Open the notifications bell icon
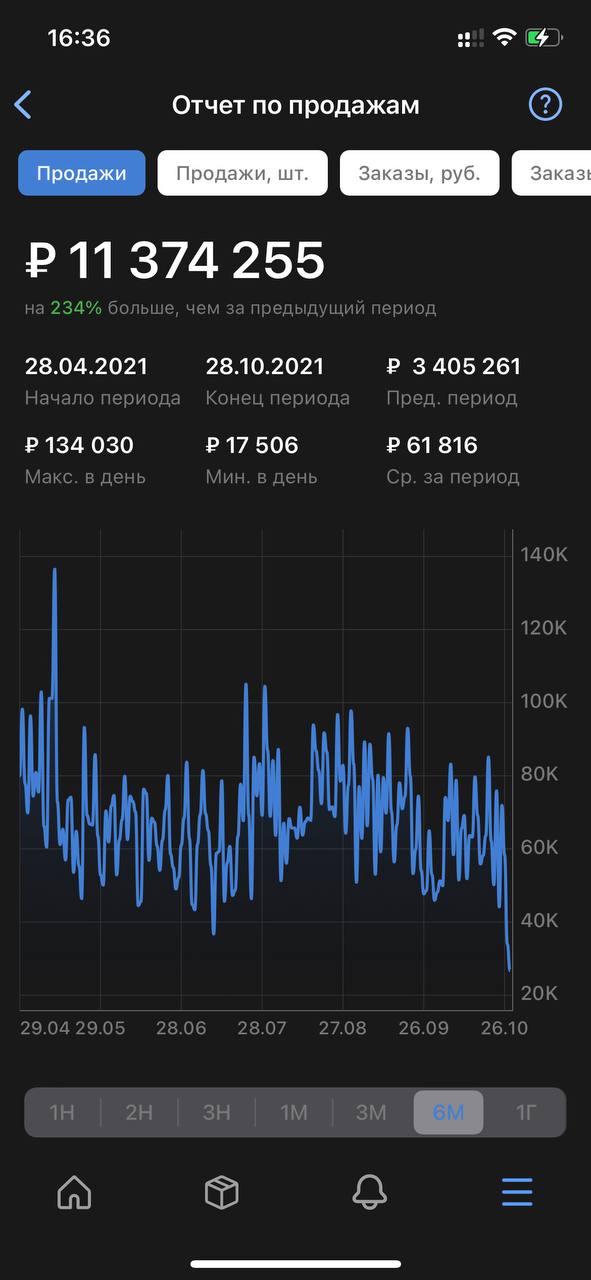Image resolution: width=591 pixels, height=1280 pixels. click(x=370, y=1192)
